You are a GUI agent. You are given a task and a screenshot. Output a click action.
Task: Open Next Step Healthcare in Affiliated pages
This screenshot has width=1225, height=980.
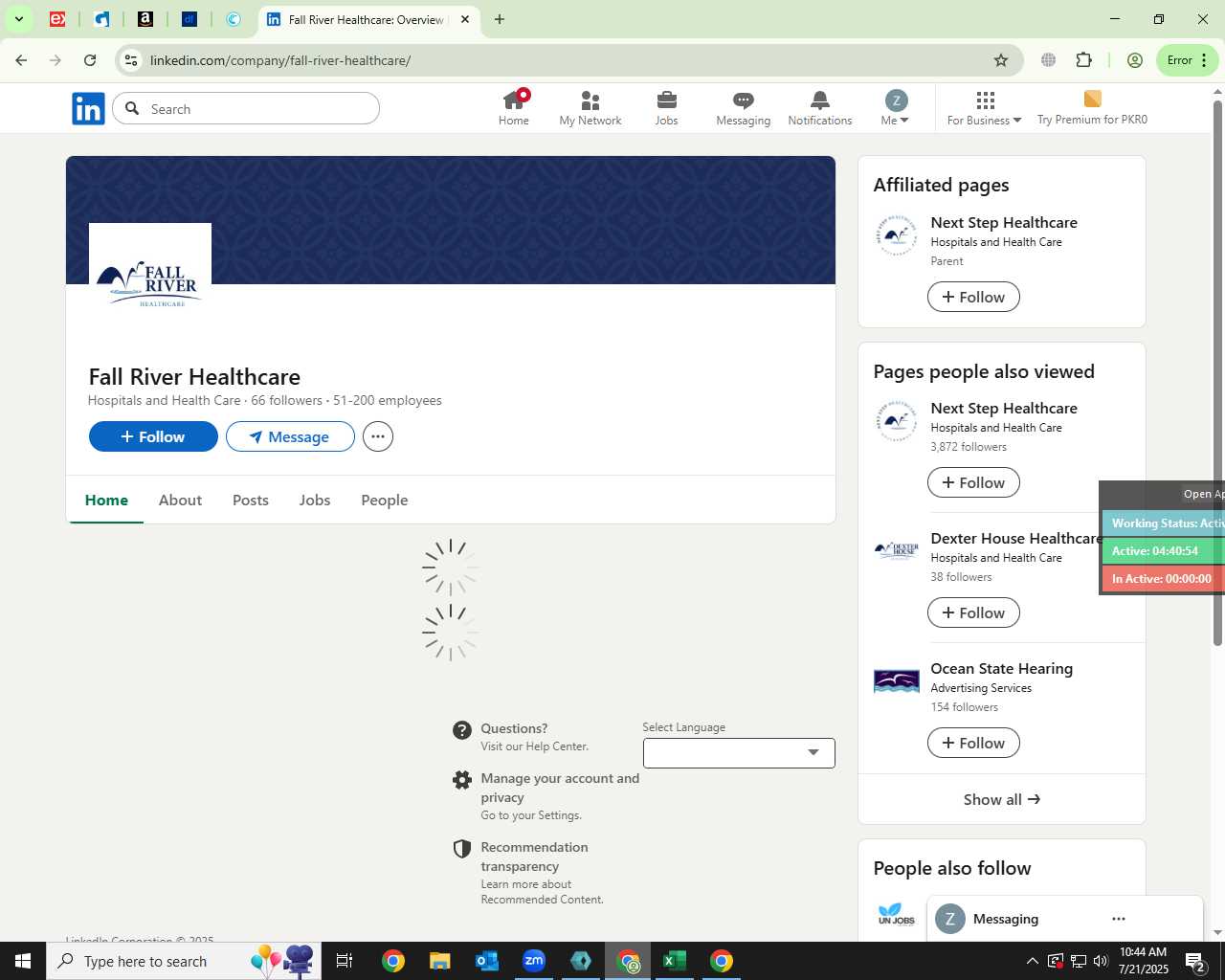(1004, 222)
